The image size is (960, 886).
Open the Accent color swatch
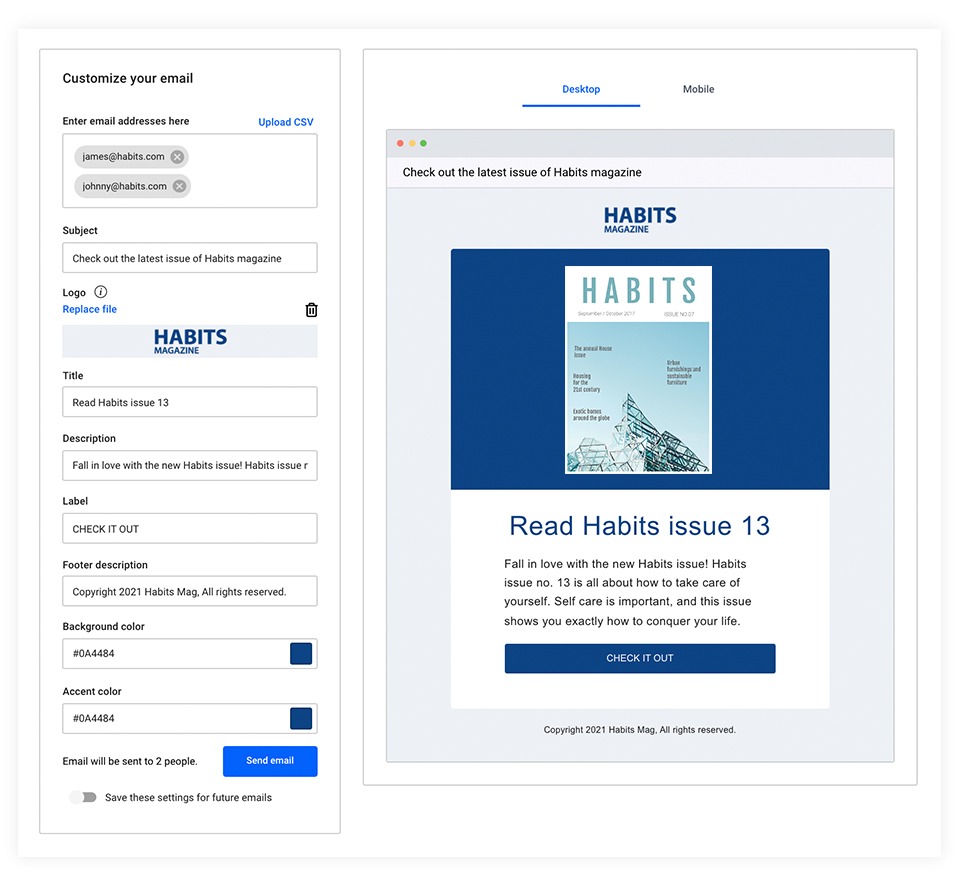point(301,718)
